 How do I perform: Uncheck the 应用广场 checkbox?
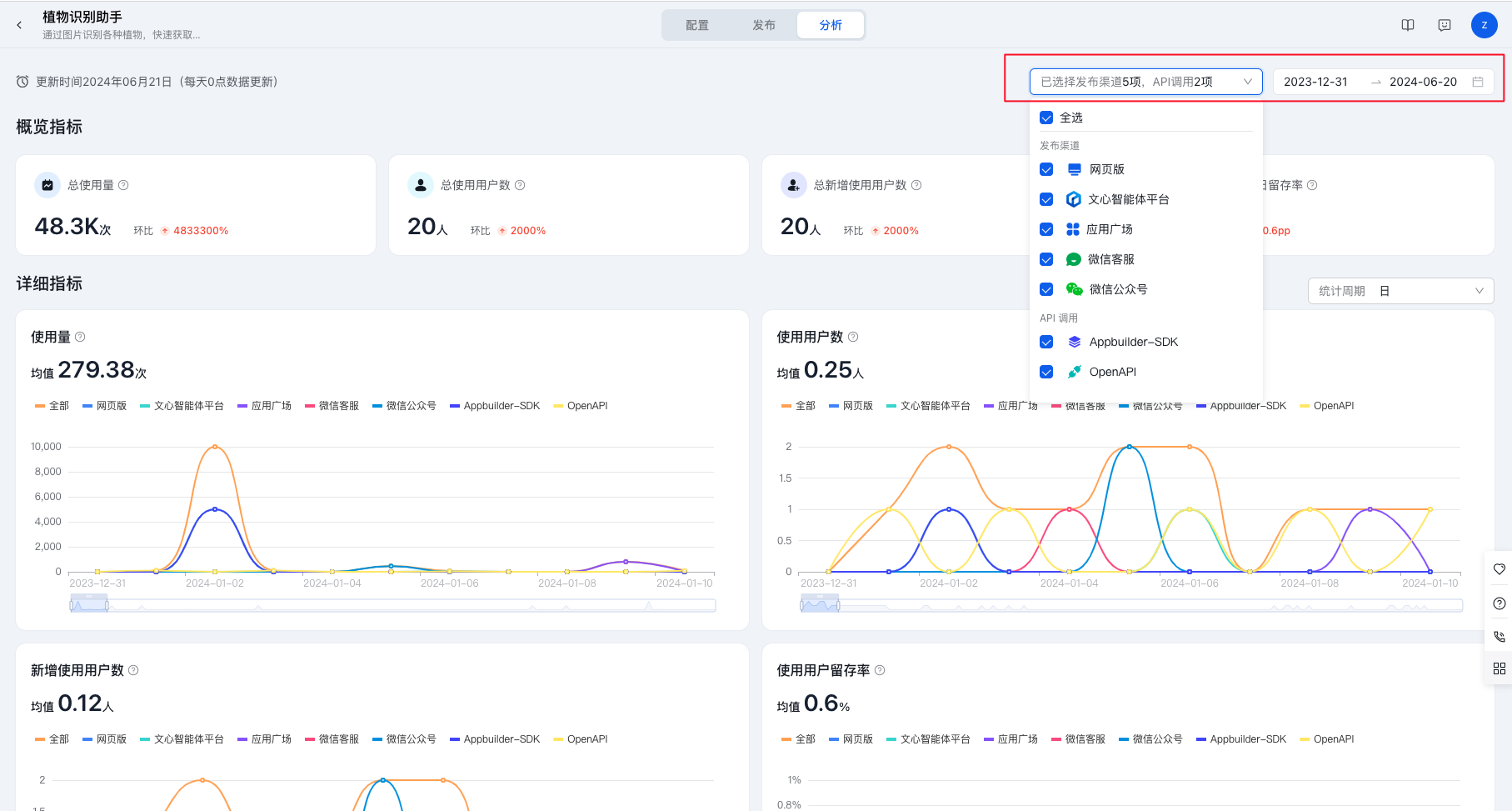1046,229
